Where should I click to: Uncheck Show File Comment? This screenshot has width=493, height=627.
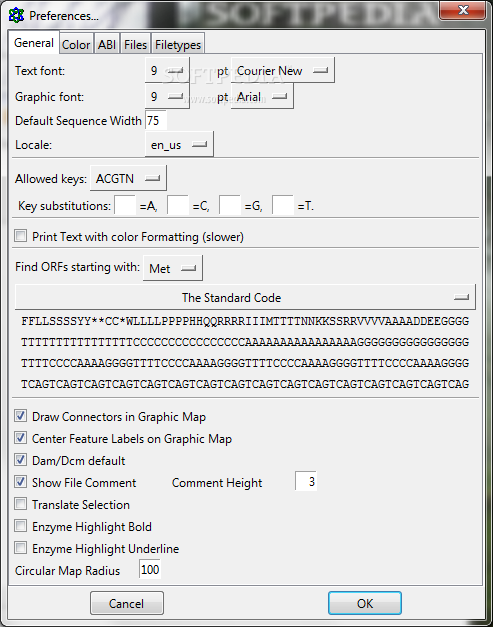pyautogui.click(x=20, y=482)
